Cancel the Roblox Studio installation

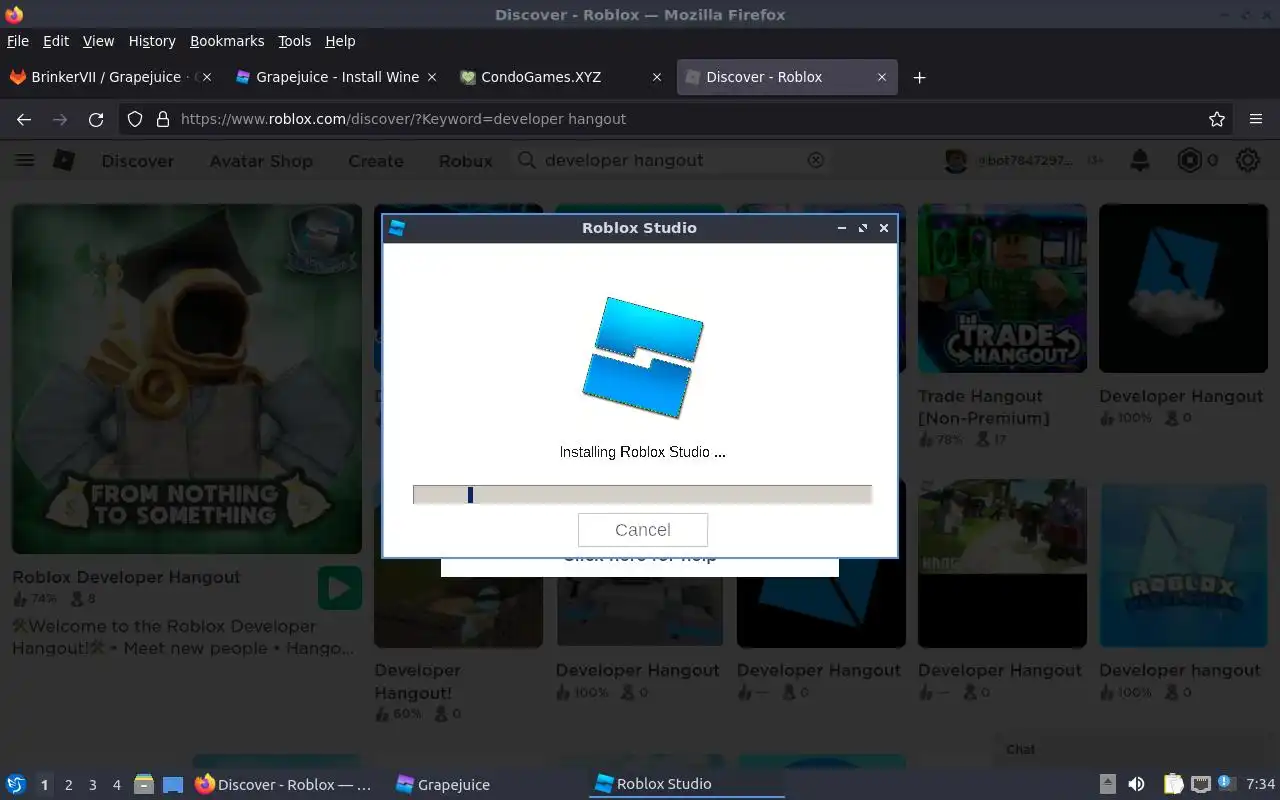(x=642, y=529)
